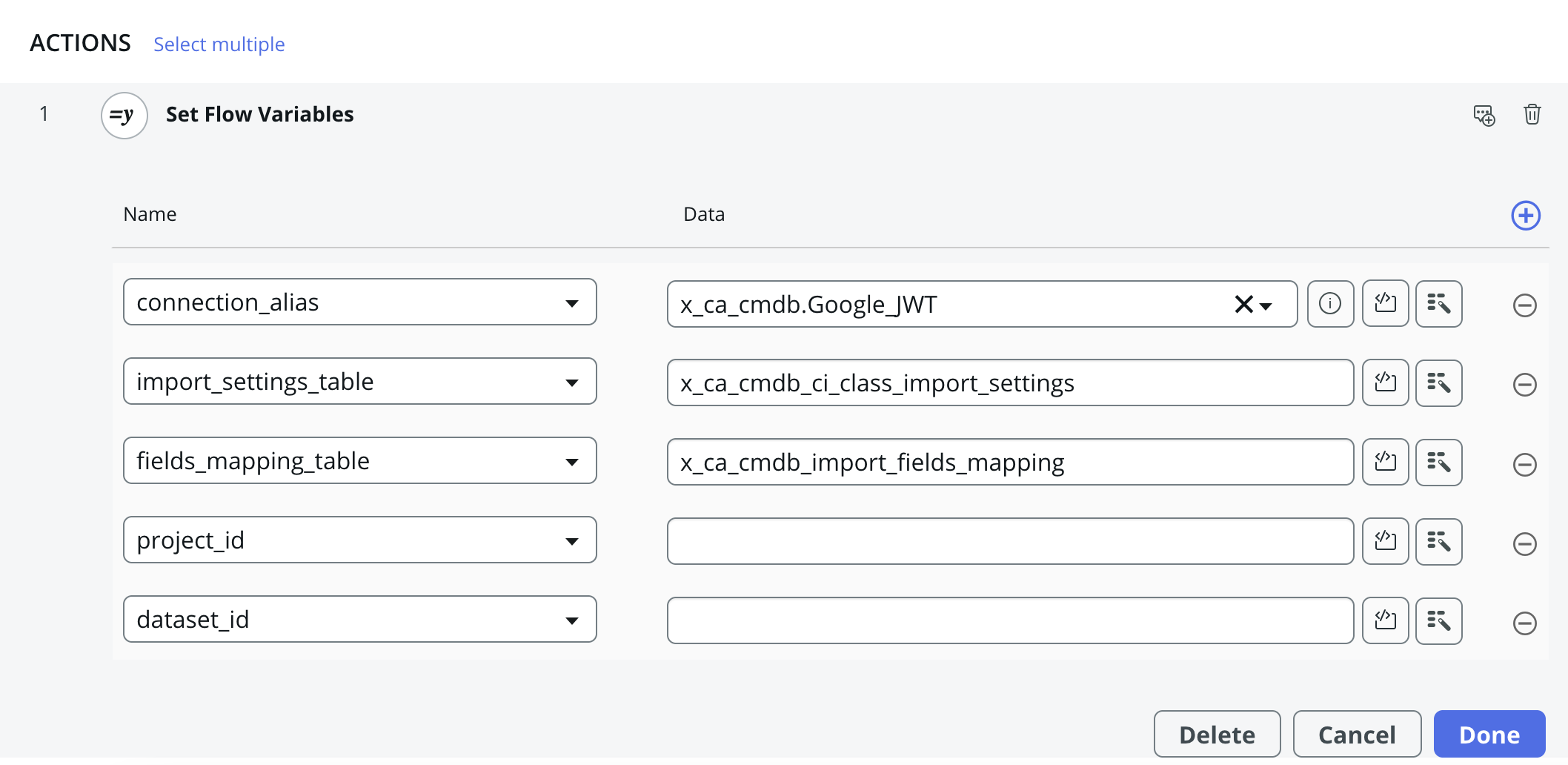1568x765 pixels.
Task: Open the connection_alias name dropdown
Action: point(572,302)
